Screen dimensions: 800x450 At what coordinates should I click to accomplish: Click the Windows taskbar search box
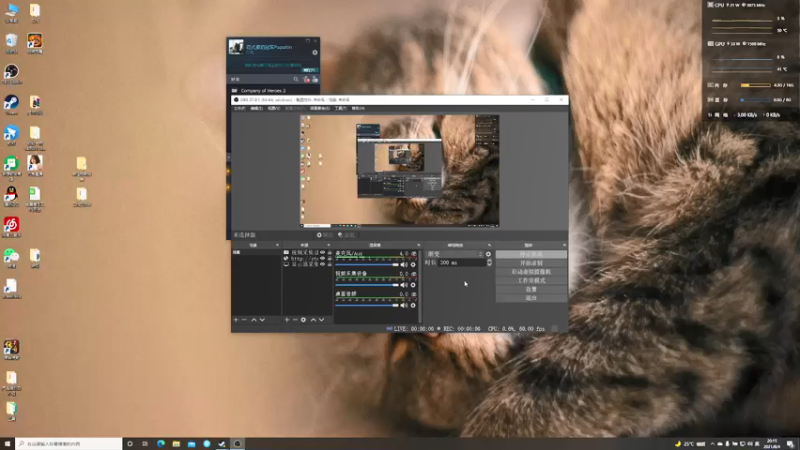click(68, 444)
